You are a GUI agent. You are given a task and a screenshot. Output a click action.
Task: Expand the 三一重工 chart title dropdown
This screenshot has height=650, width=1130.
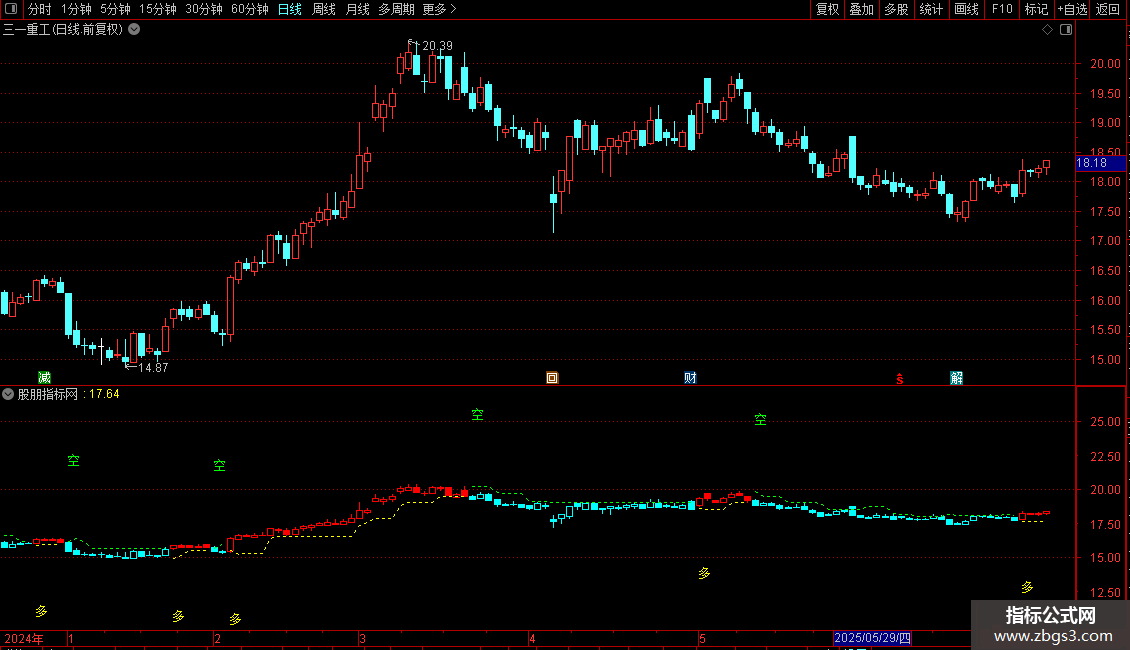tap(134, 30)
